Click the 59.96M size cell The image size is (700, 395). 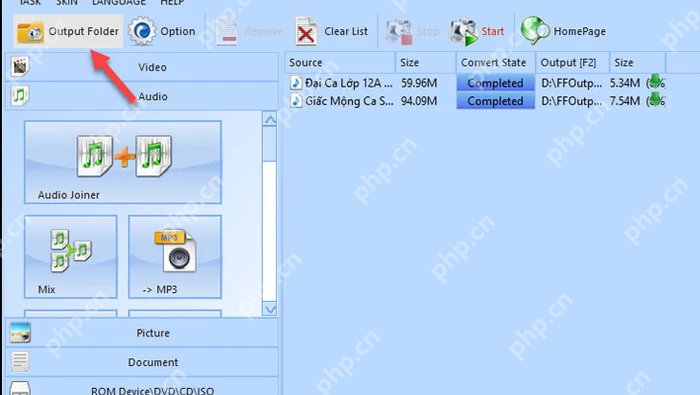click(x=419, y=83)
